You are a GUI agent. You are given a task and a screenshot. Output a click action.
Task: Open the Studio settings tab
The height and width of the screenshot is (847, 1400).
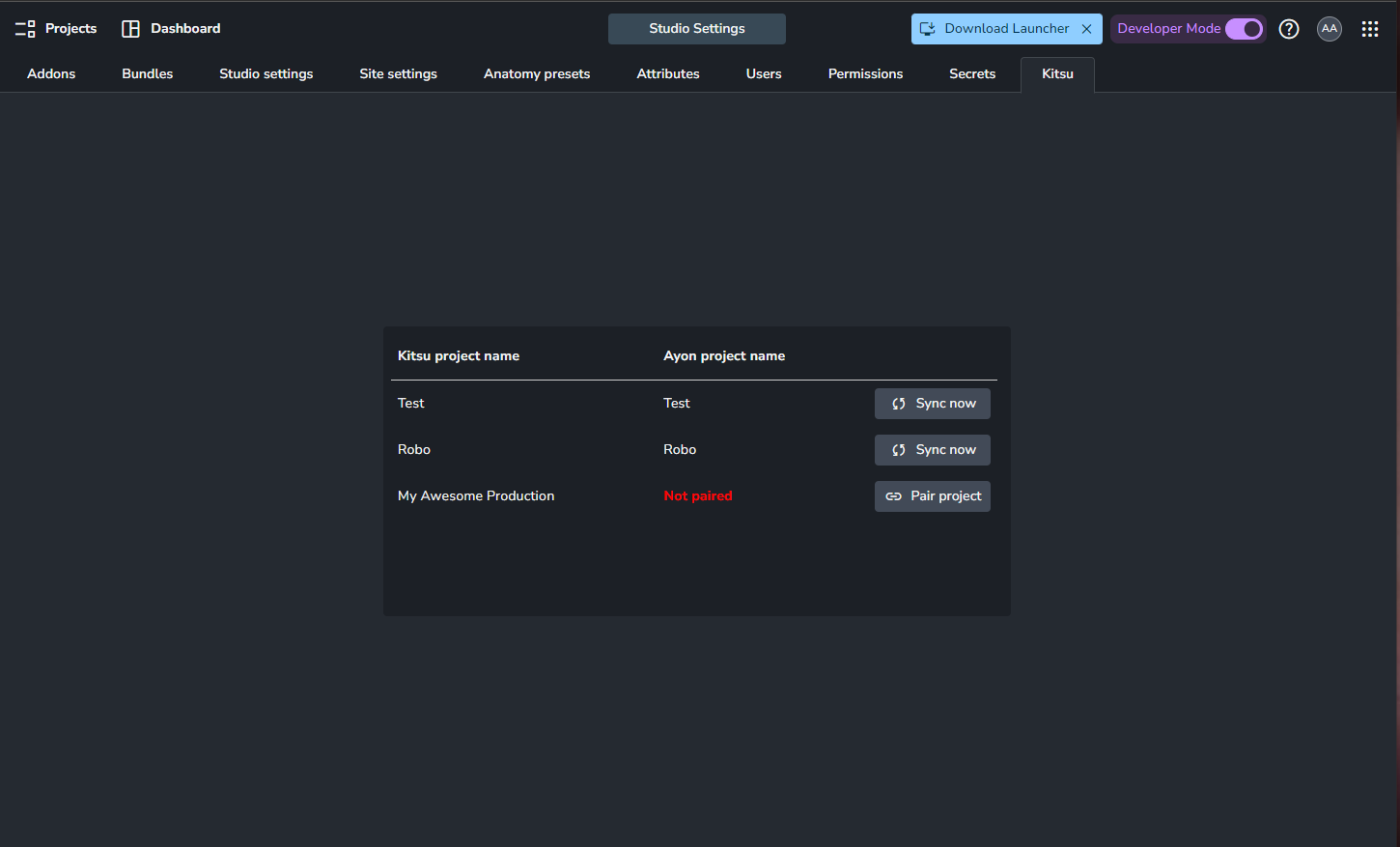tap(266, 74)
